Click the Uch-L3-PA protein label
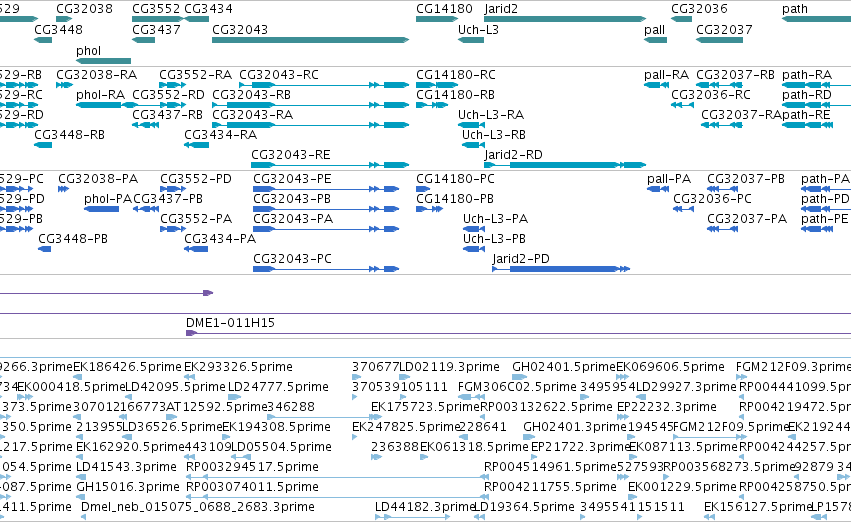 496,219
